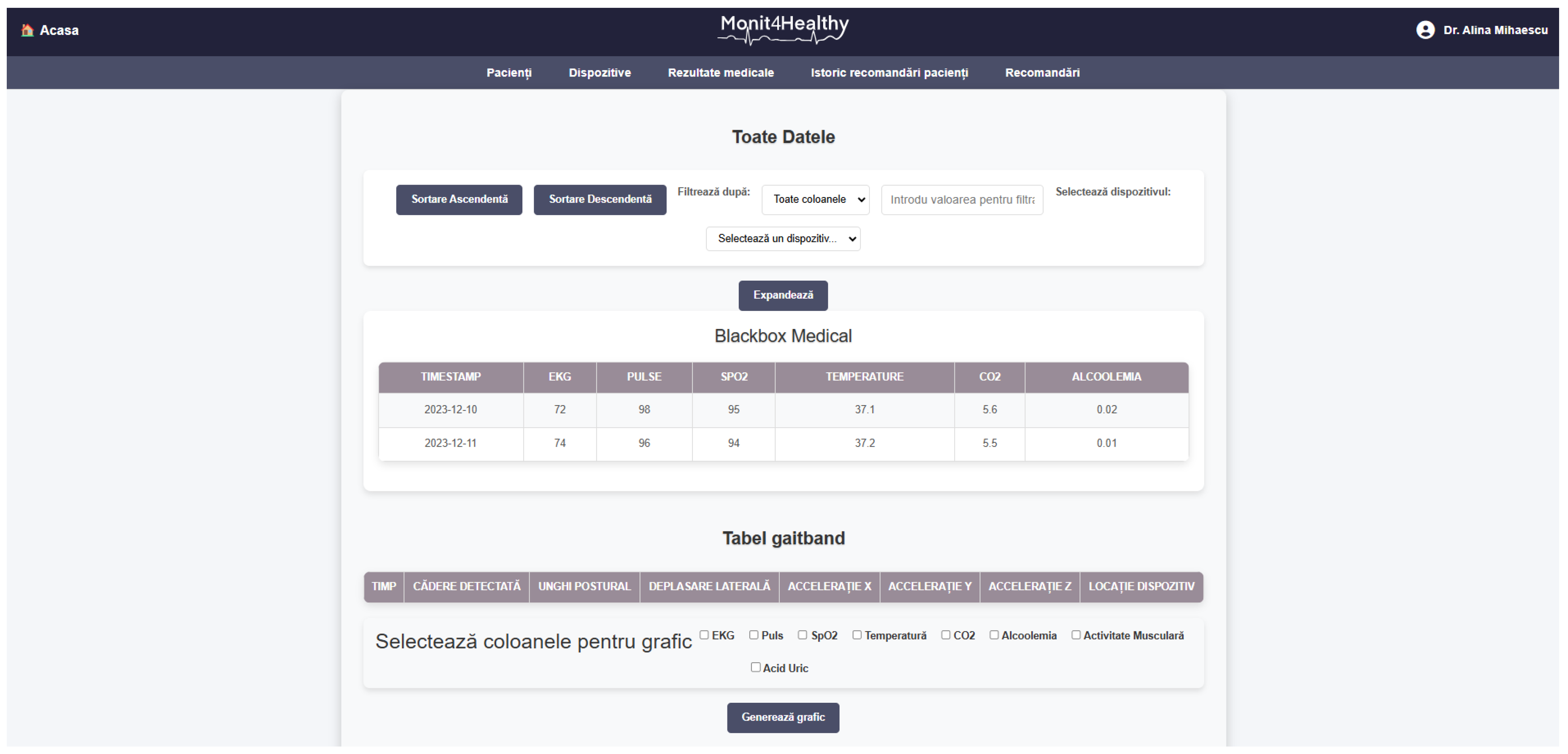The width and height of the screenshot is (1568, 754).
Task: Click the filter value input field
Action: point(962,200)
